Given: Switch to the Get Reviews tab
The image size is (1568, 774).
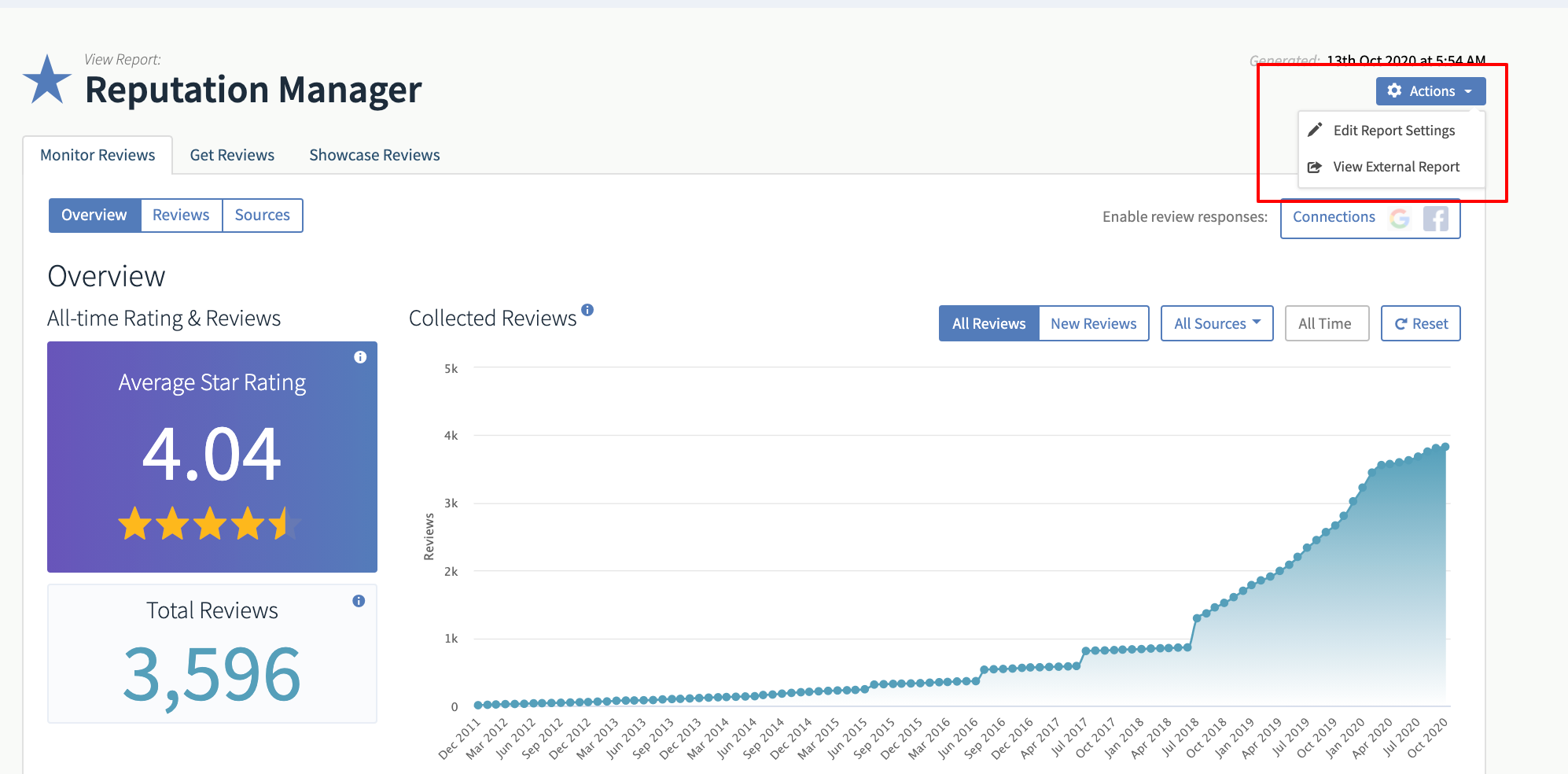Looking at the screenshot, I should click(x=232, y=154).
